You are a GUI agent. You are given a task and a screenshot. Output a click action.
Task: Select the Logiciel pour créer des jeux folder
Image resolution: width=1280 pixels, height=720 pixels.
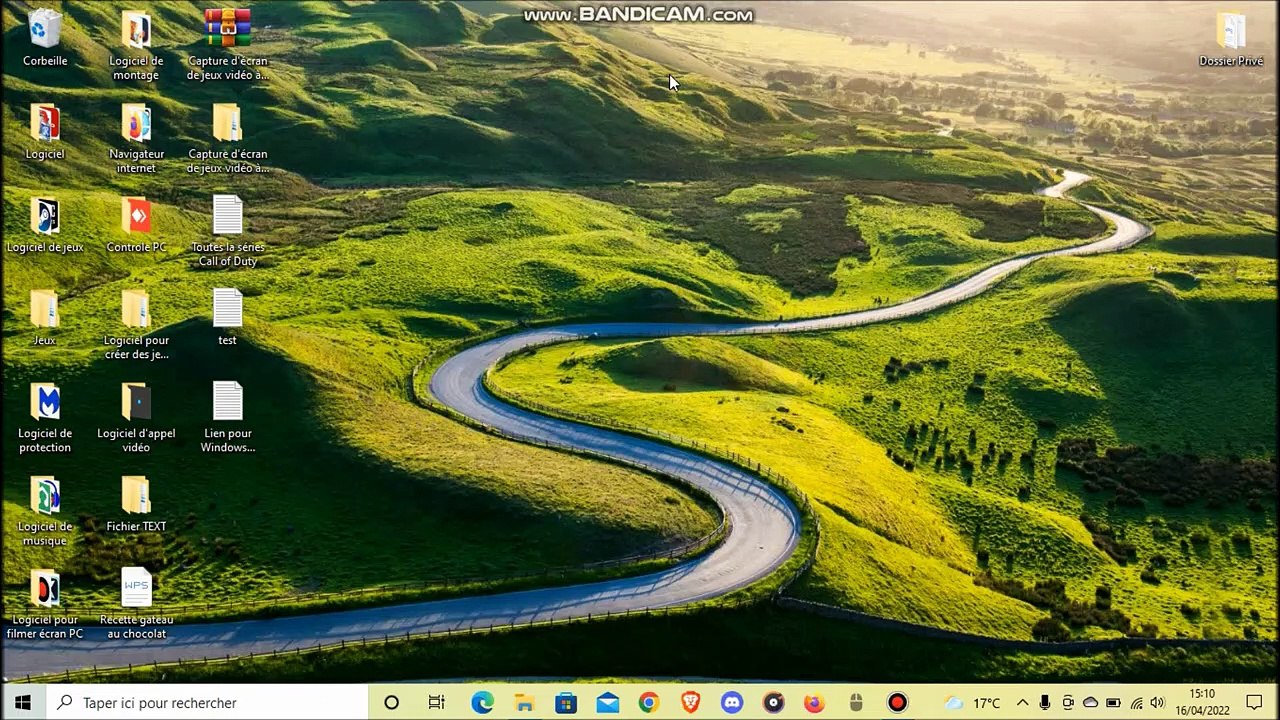point(136,324)
